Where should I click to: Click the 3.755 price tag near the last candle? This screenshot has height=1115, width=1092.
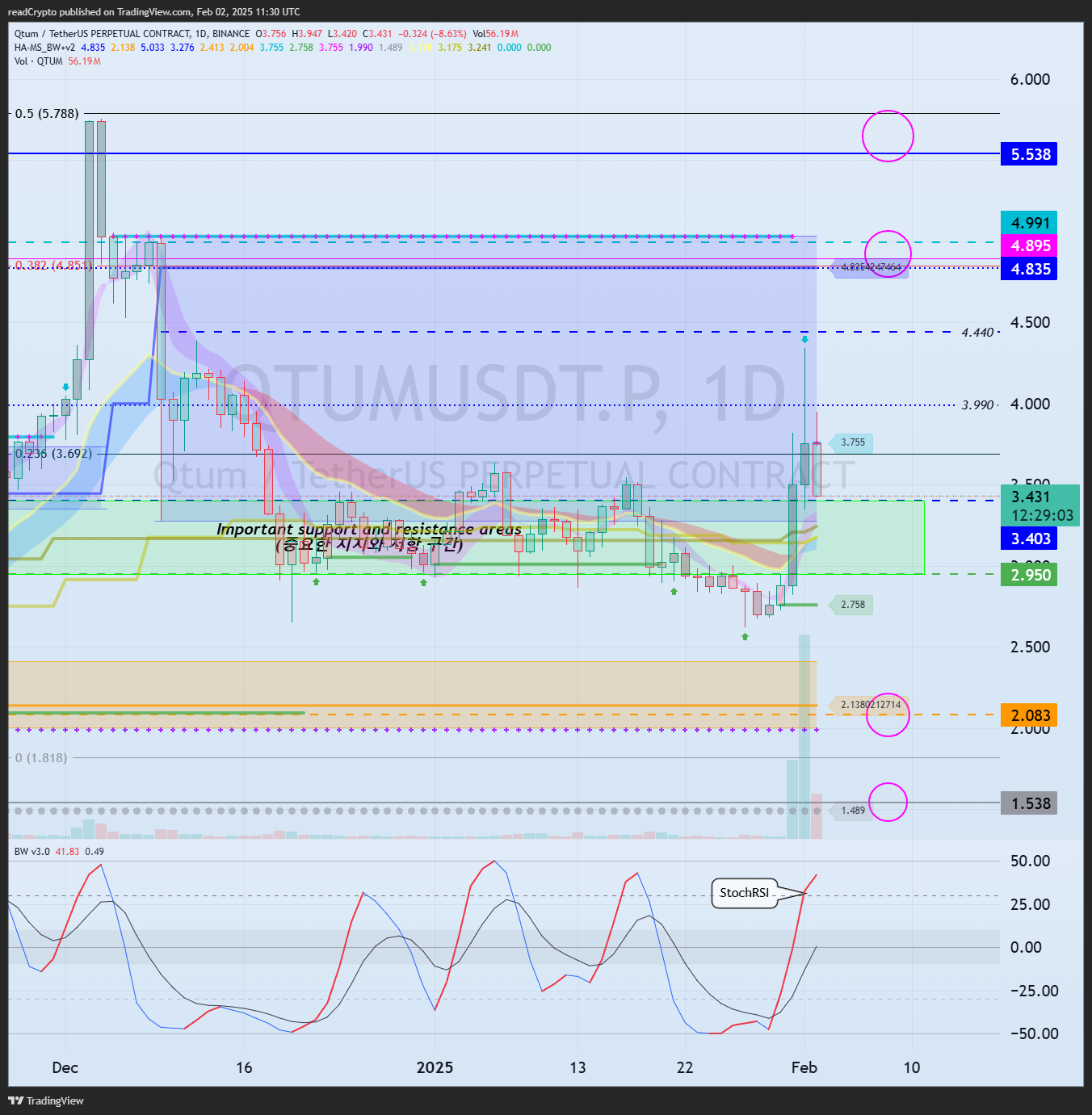[x=852, y=442]
